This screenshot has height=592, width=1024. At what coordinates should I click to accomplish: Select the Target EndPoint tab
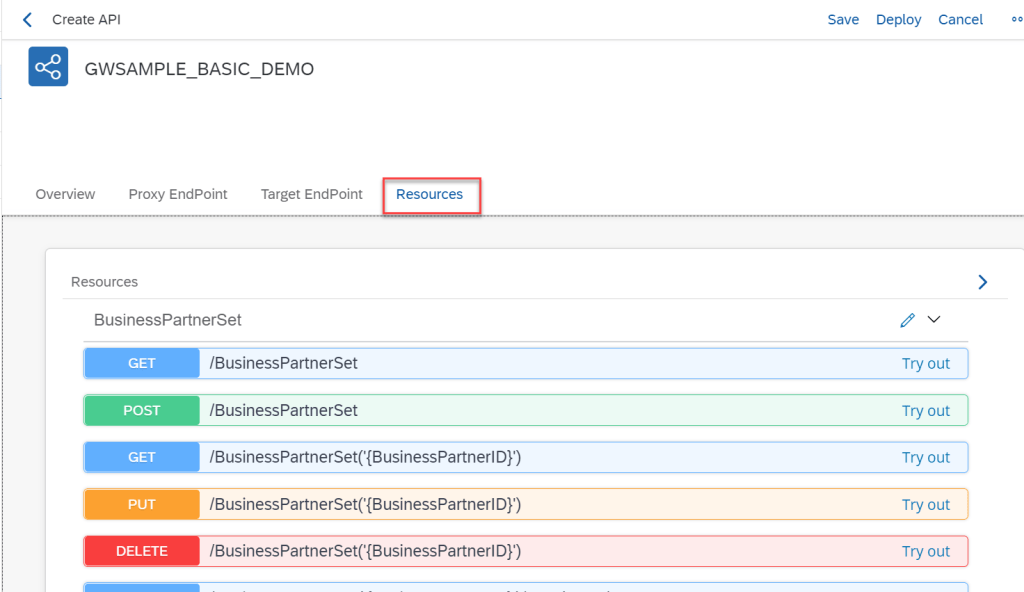coord(311,194)
